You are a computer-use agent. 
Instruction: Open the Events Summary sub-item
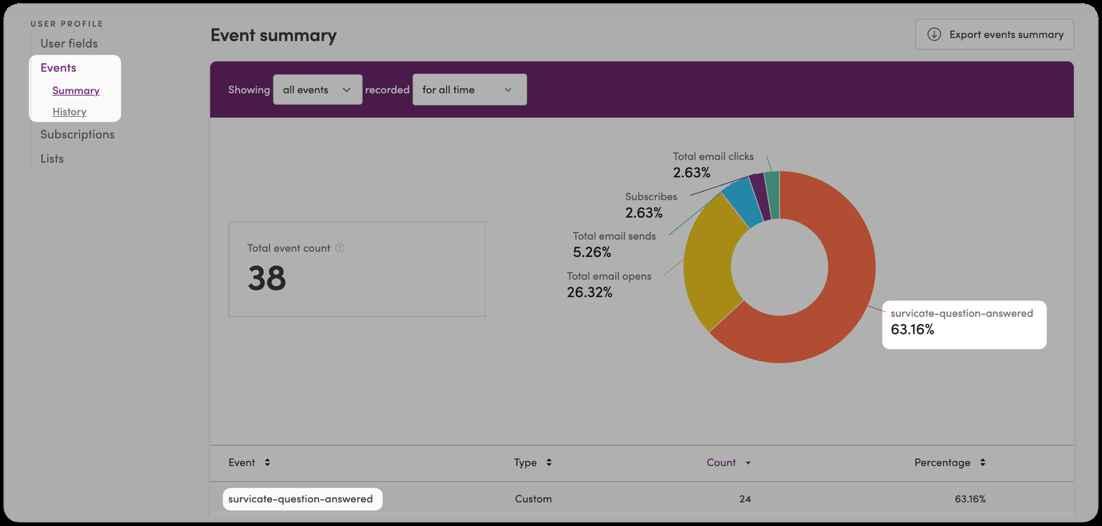point(76,91)
